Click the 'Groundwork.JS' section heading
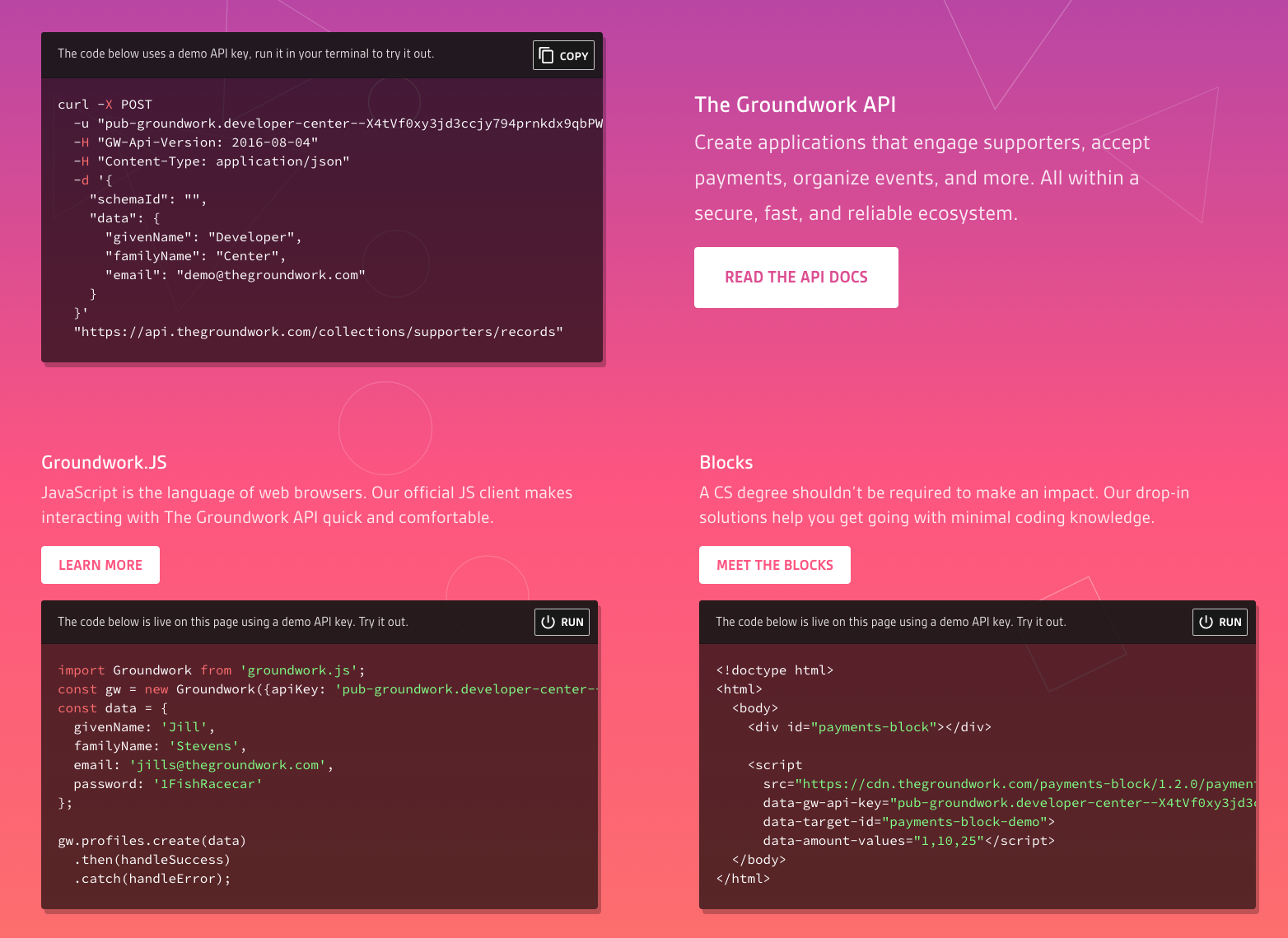 pyautogui.click(x=104, y=462)
